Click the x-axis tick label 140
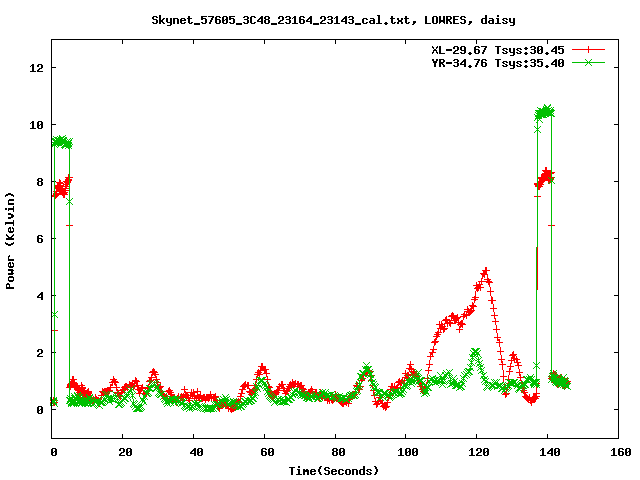Image resolution: width=640 pixels, height=480 pixels. (x=550, y=452)
